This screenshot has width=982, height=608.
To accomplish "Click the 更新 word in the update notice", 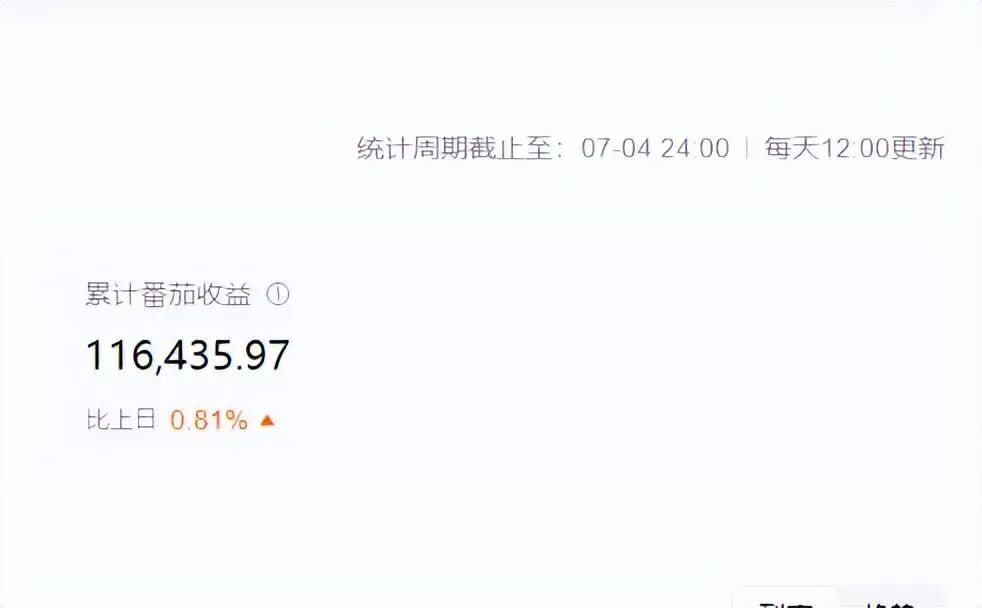I will tap(917, 148).
